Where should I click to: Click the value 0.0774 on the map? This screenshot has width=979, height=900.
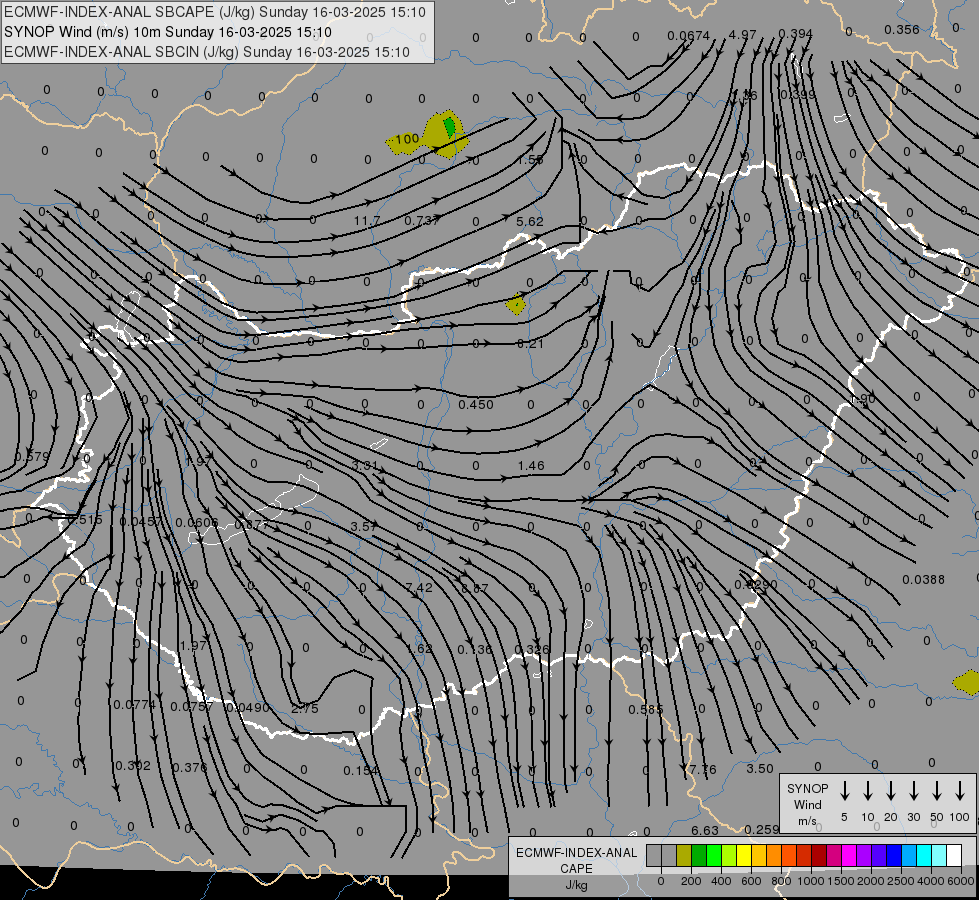(x=134, y=705)
